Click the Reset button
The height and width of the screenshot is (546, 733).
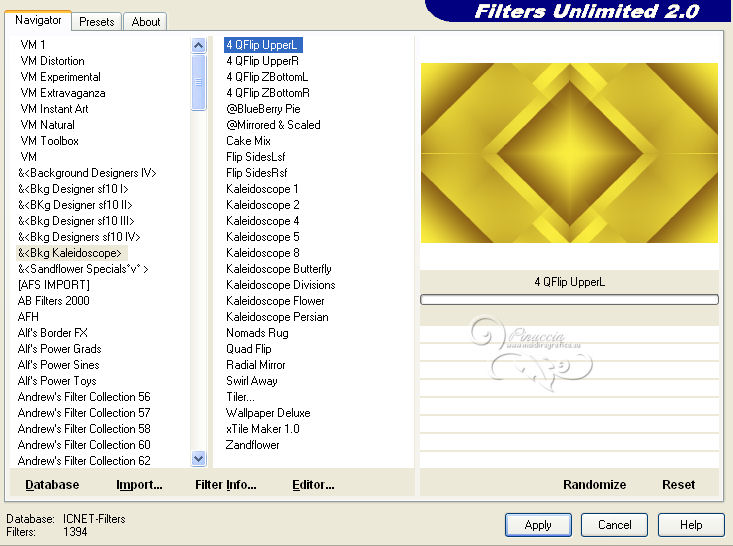(x=678, y=485)
